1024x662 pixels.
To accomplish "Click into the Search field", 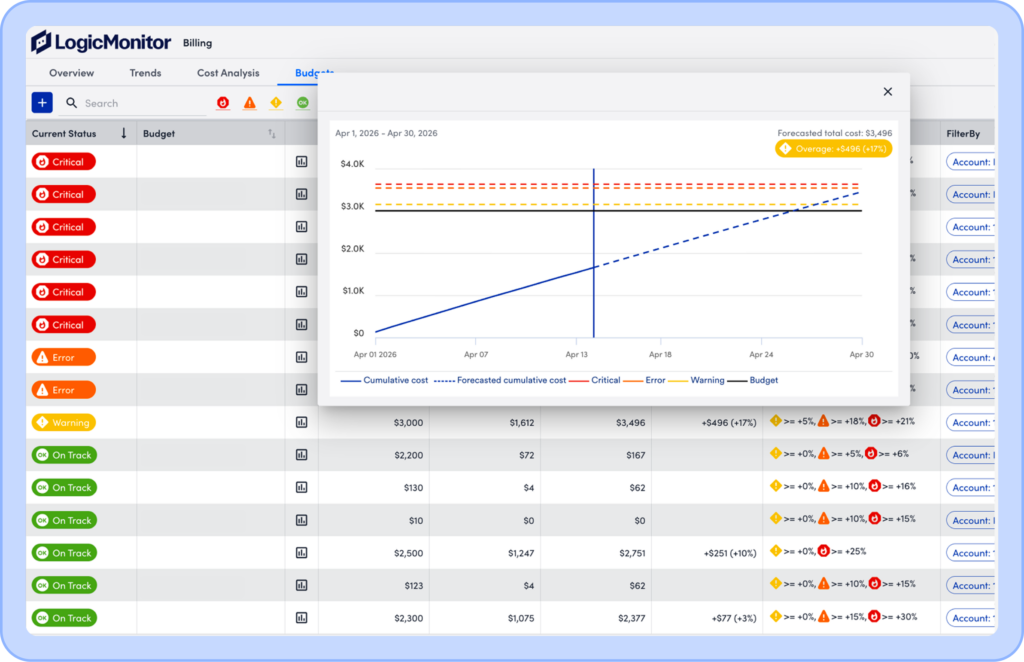I will pos(140,103).
